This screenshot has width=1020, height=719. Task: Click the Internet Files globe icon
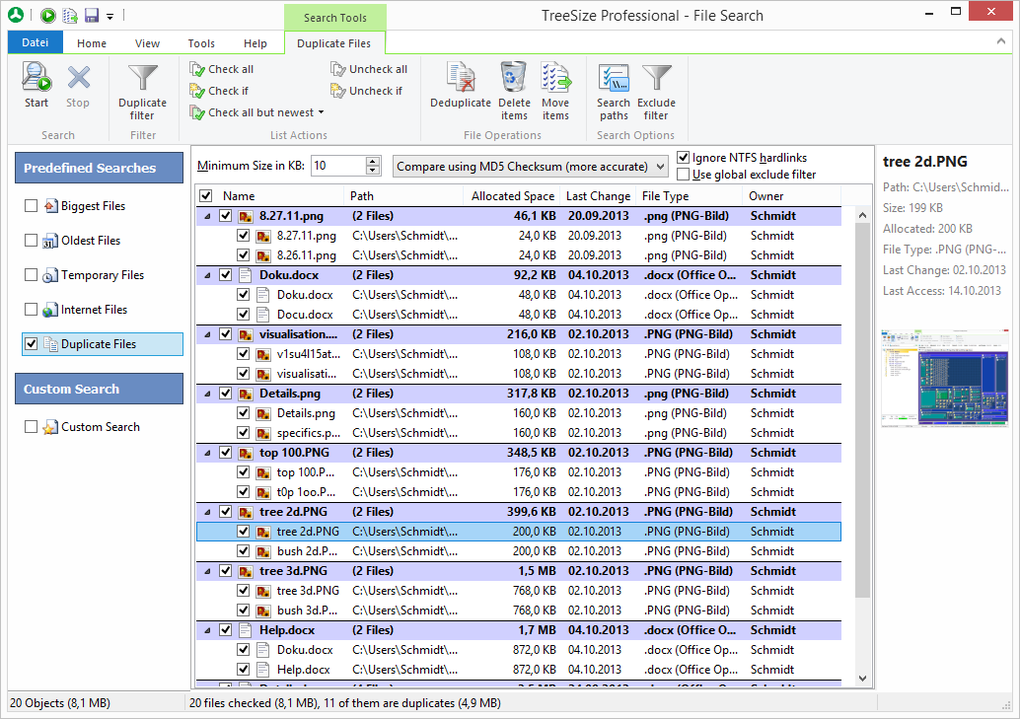51,310
